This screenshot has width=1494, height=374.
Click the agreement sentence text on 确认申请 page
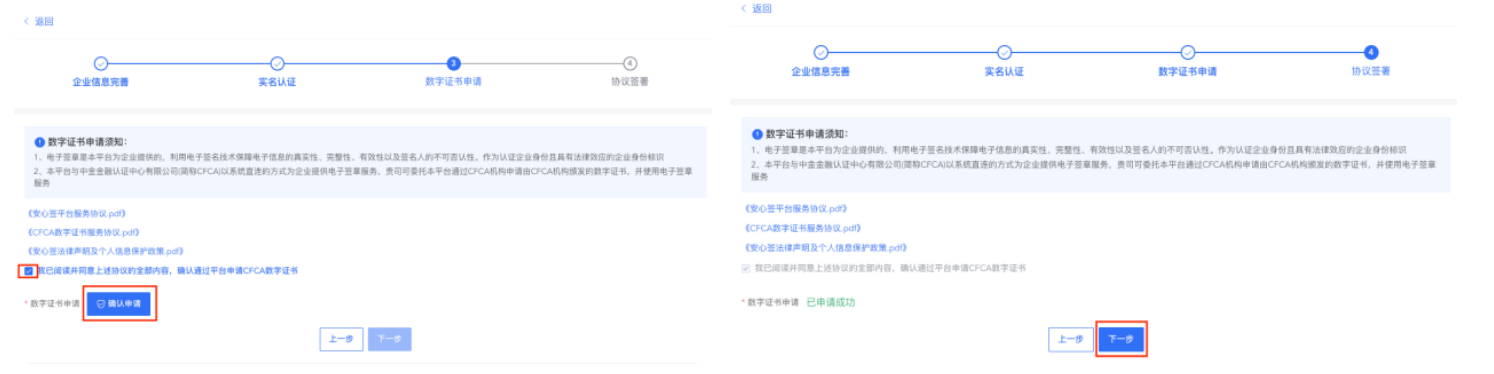[x=167, y=271]
